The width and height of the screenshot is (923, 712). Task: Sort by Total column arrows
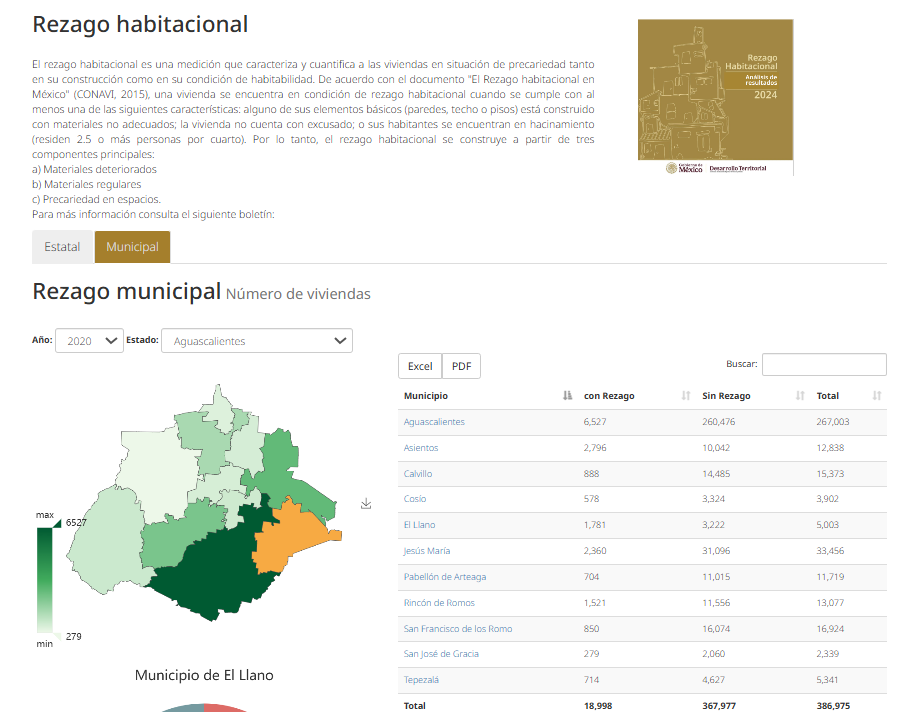click(x=876, y=395)
